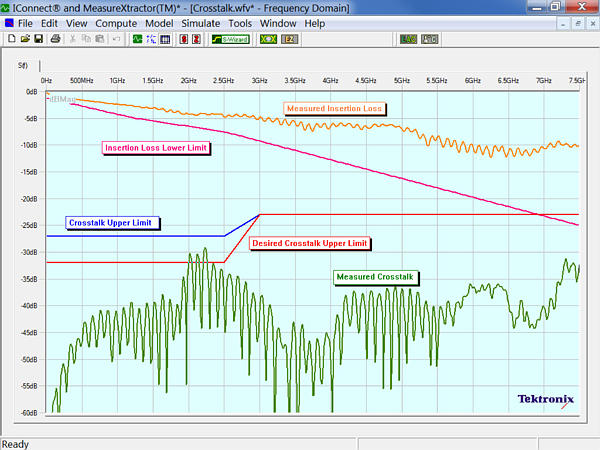The image size is (600, 450).
Task: Open the Tools menu
Action: [240, 23]
